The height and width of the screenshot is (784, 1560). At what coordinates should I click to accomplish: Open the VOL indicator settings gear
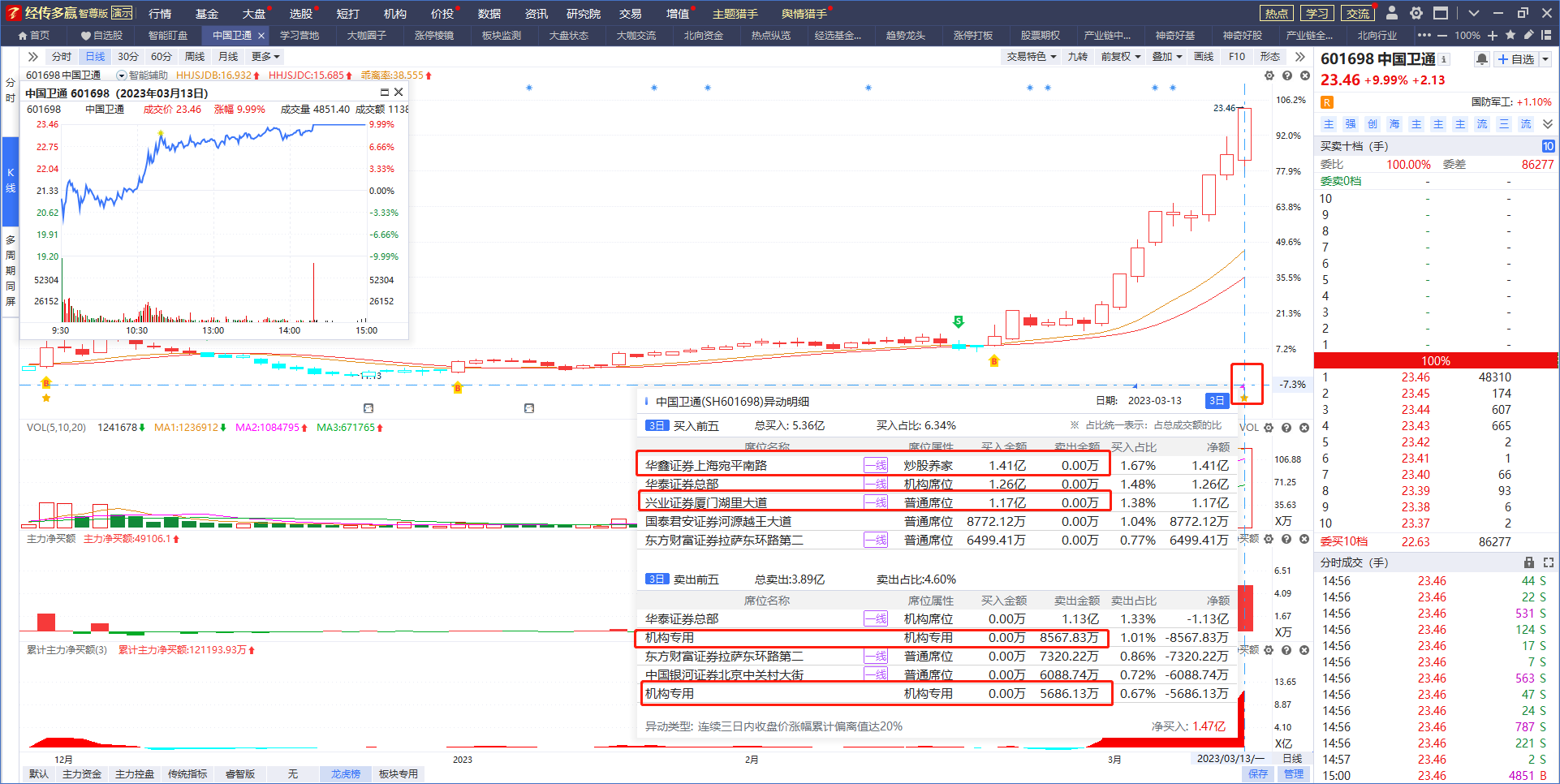[x=1269, y=428]
